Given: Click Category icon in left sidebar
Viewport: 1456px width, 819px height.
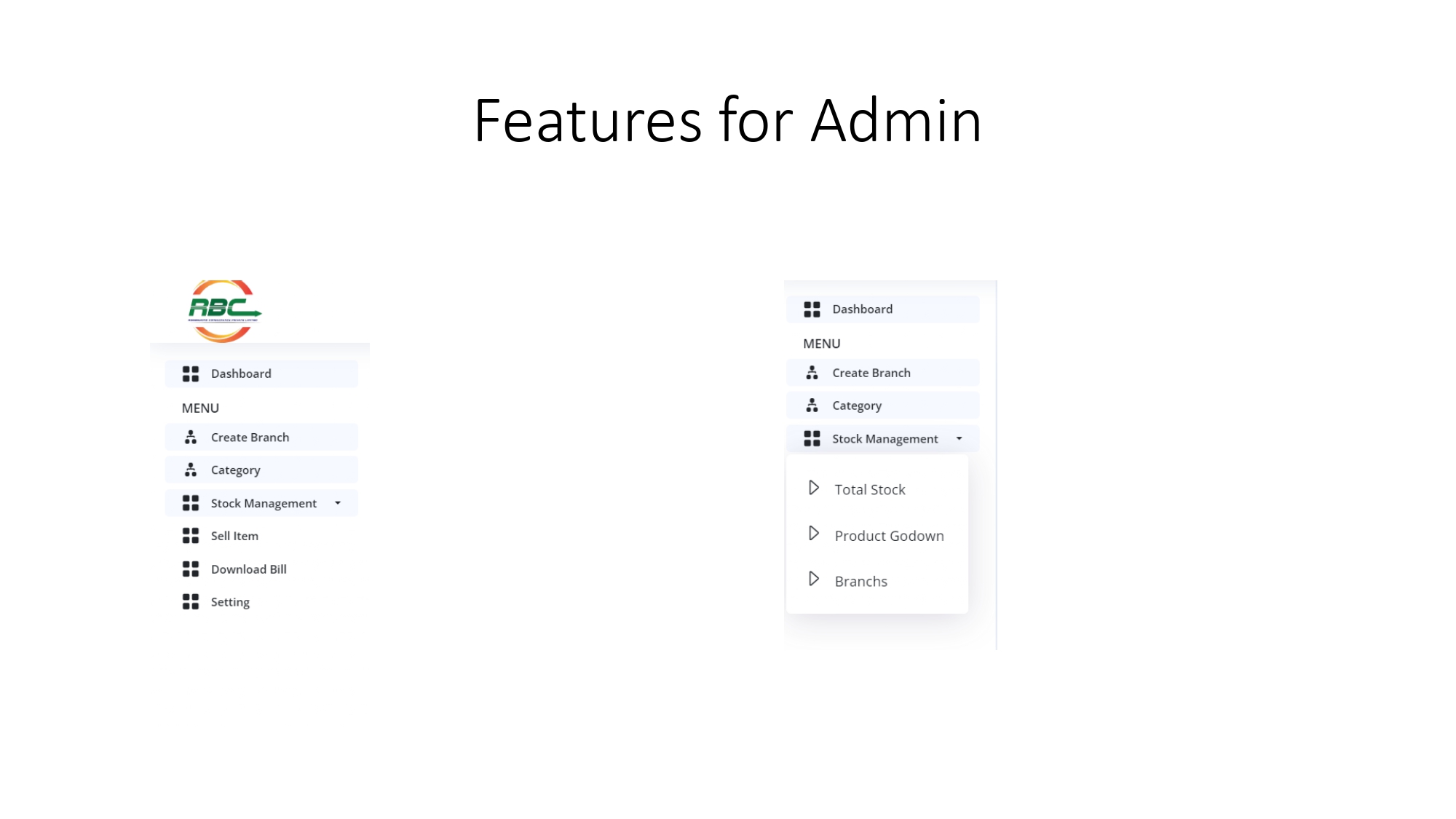Looking at the screenshot, I should point(191,470).
